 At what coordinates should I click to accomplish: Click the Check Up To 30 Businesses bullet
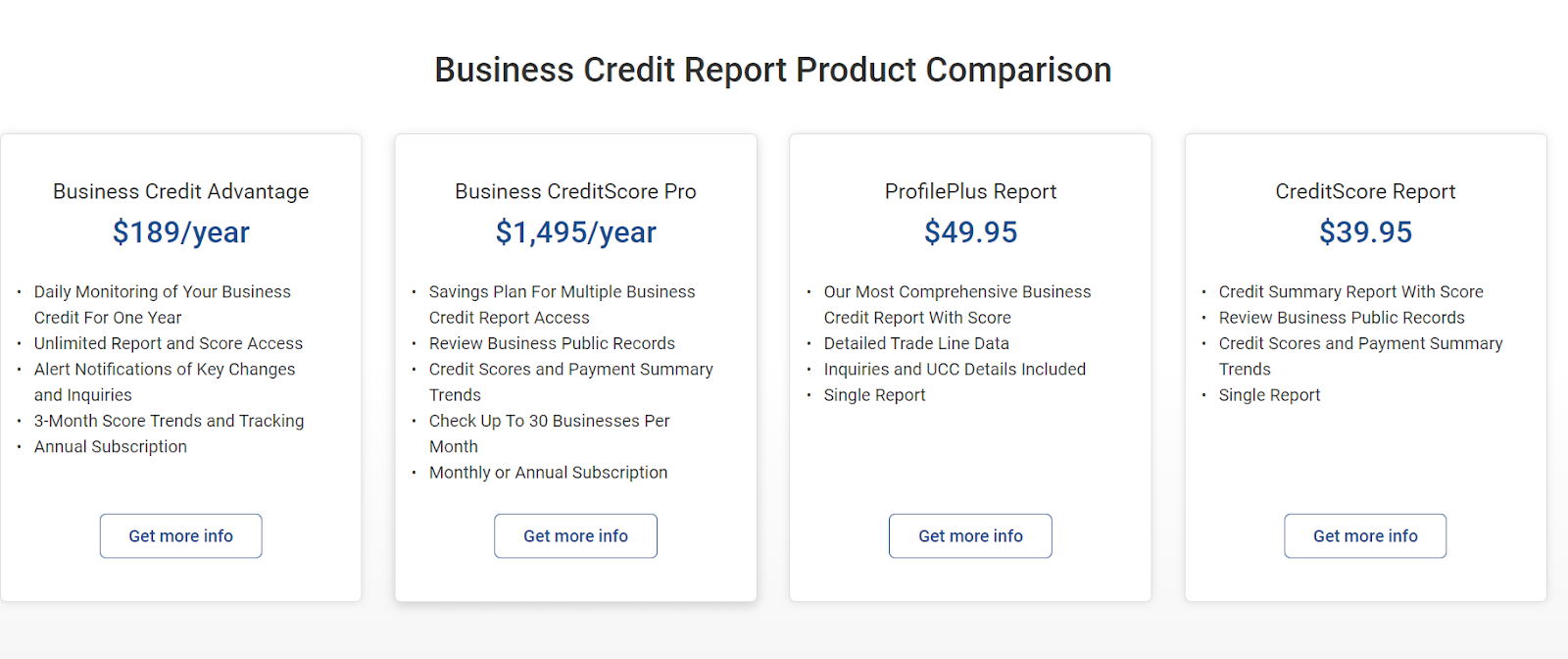coord(549,421)
